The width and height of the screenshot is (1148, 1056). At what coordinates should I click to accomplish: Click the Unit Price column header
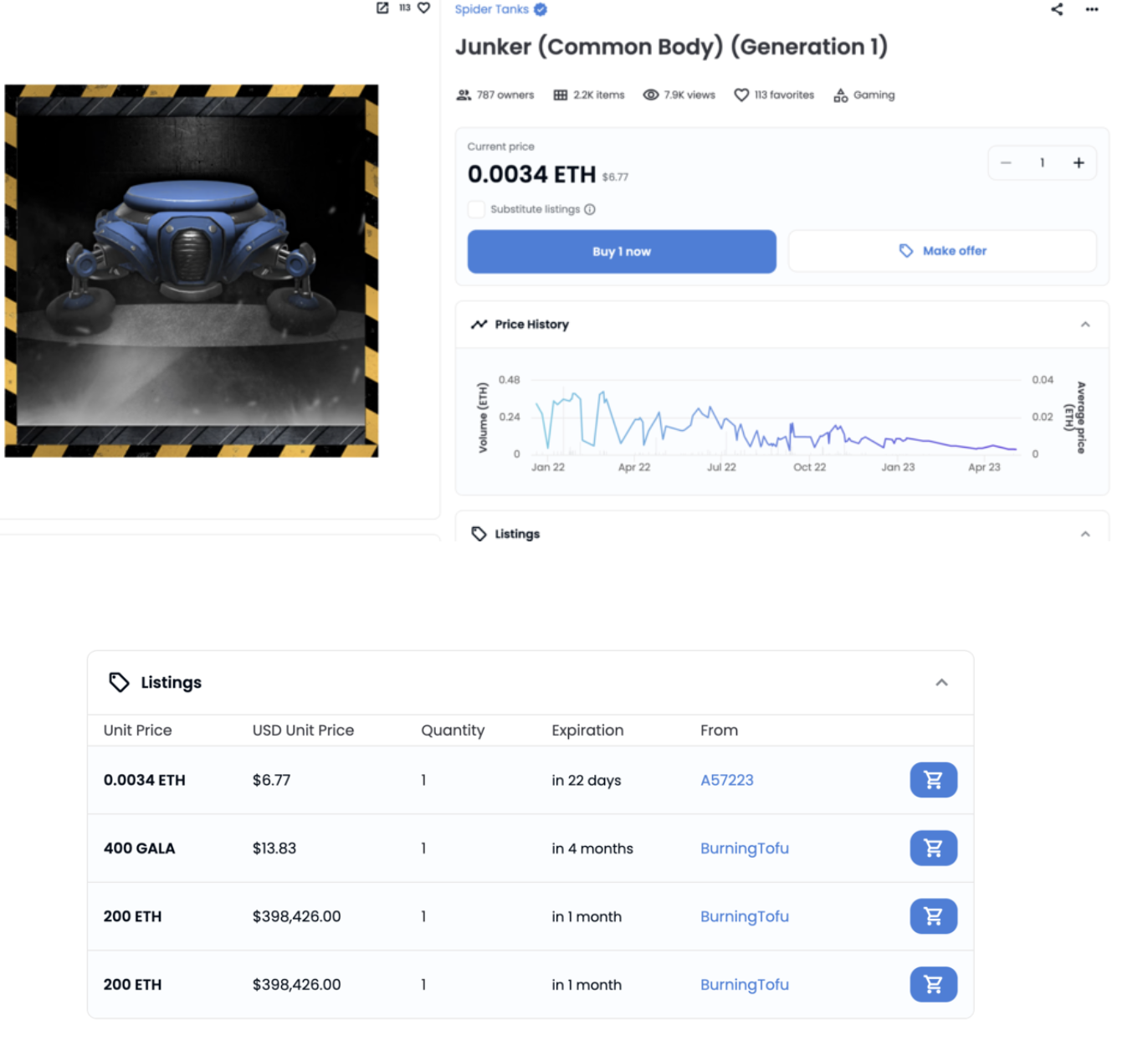click(x=137, y=730)
